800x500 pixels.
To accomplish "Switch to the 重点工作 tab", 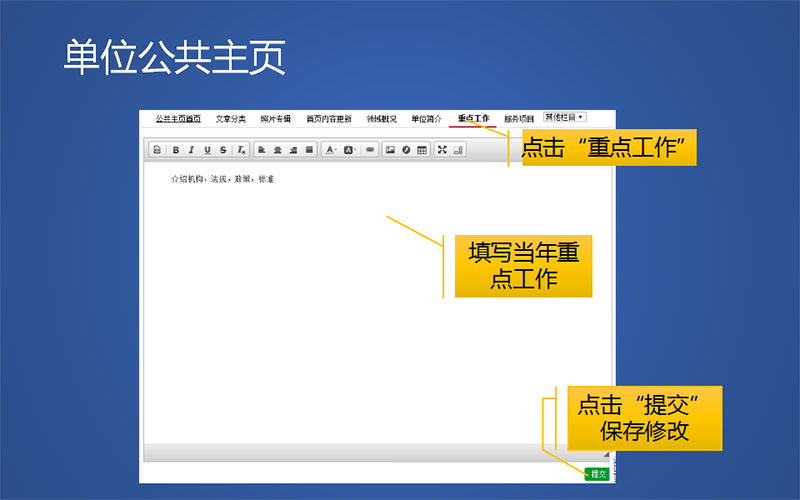I will point(473,119).
